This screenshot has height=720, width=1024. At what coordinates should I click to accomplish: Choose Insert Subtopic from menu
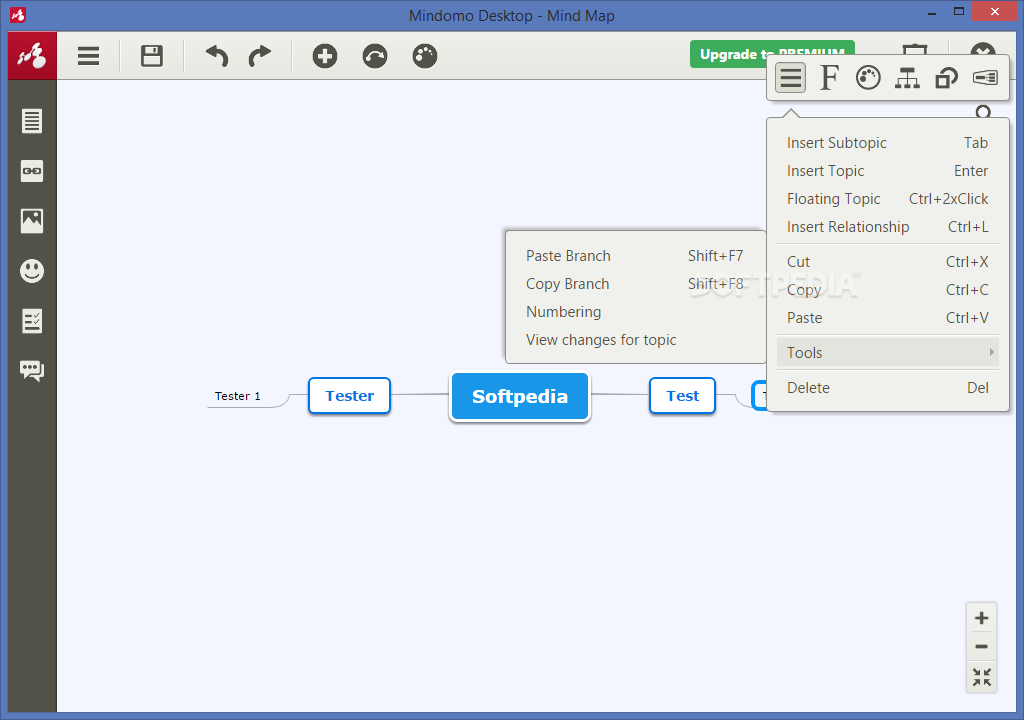coord(888,143)
